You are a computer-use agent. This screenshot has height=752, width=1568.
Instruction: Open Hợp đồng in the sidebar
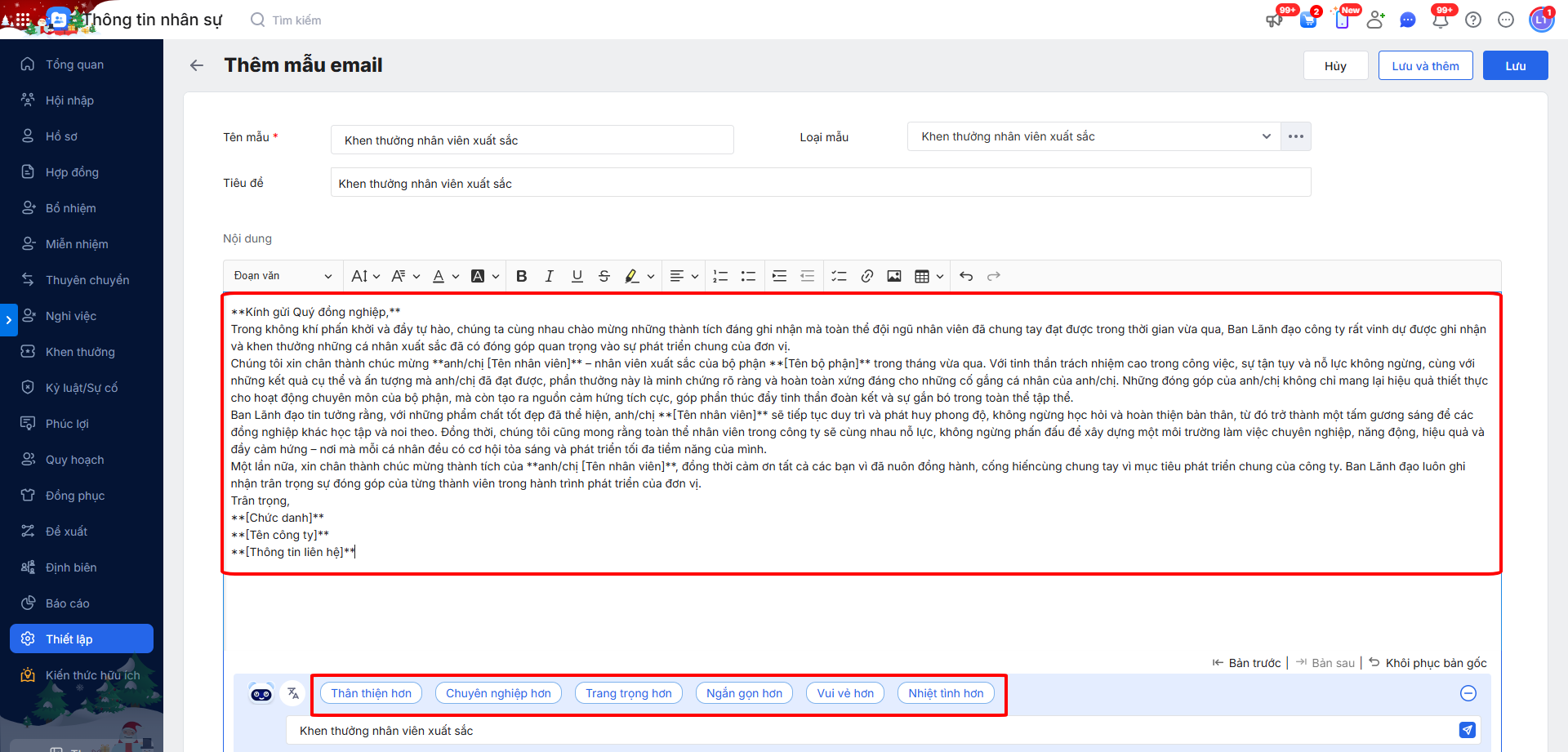[x=82, y=172]
